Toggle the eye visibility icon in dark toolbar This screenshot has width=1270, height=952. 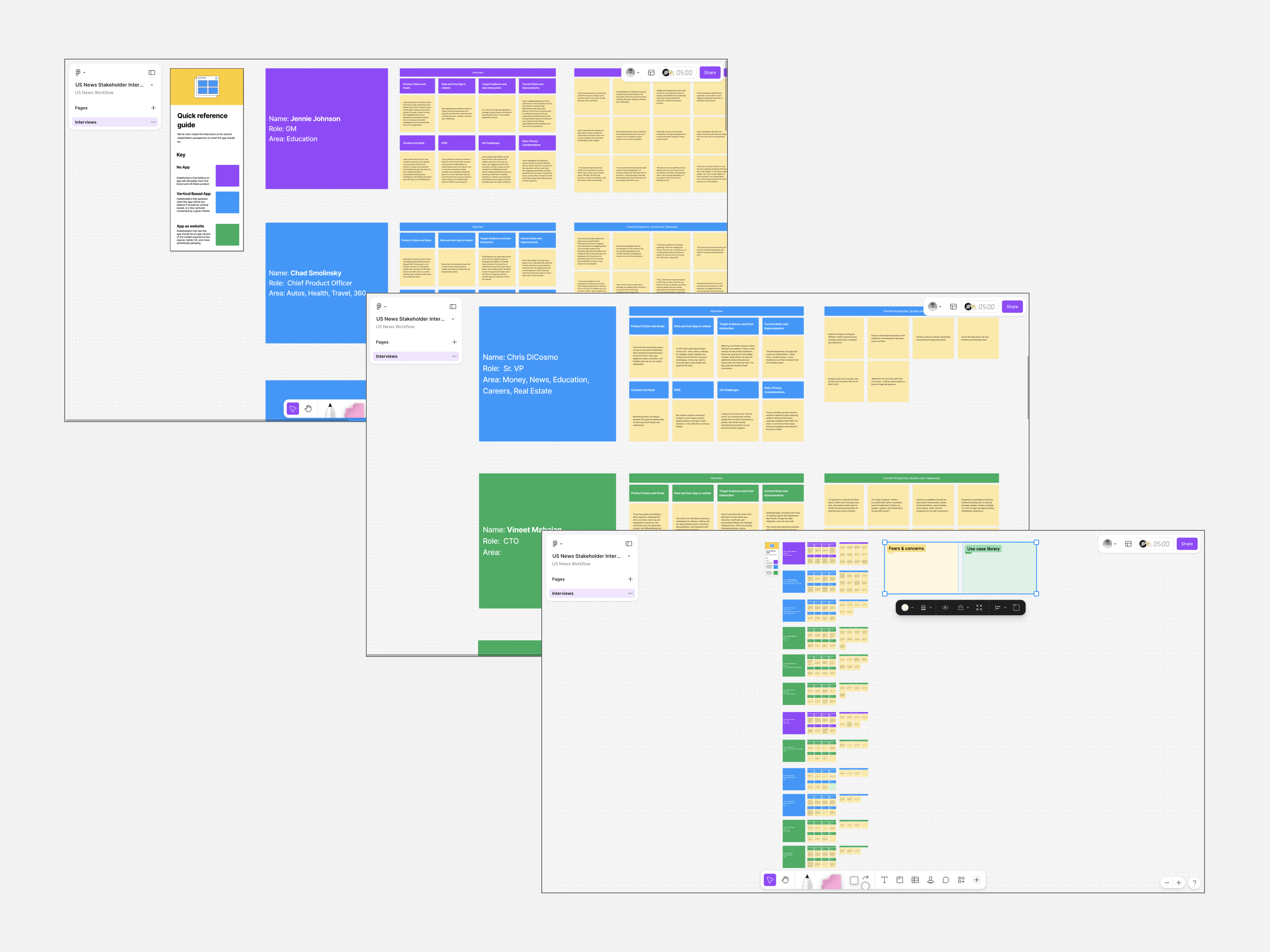945,607
